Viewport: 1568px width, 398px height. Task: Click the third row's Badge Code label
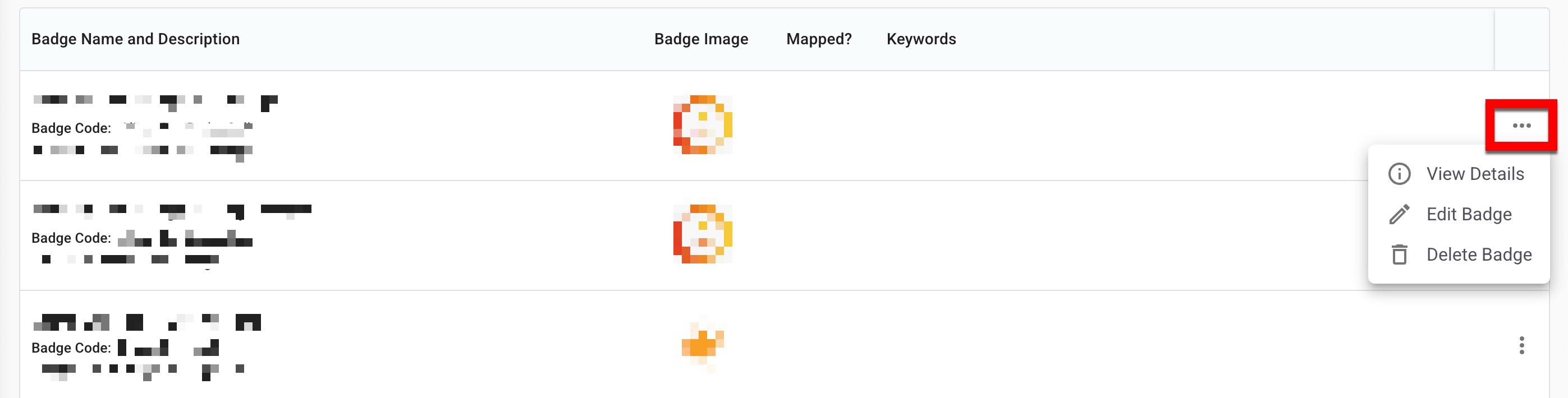tap(71, 348)
